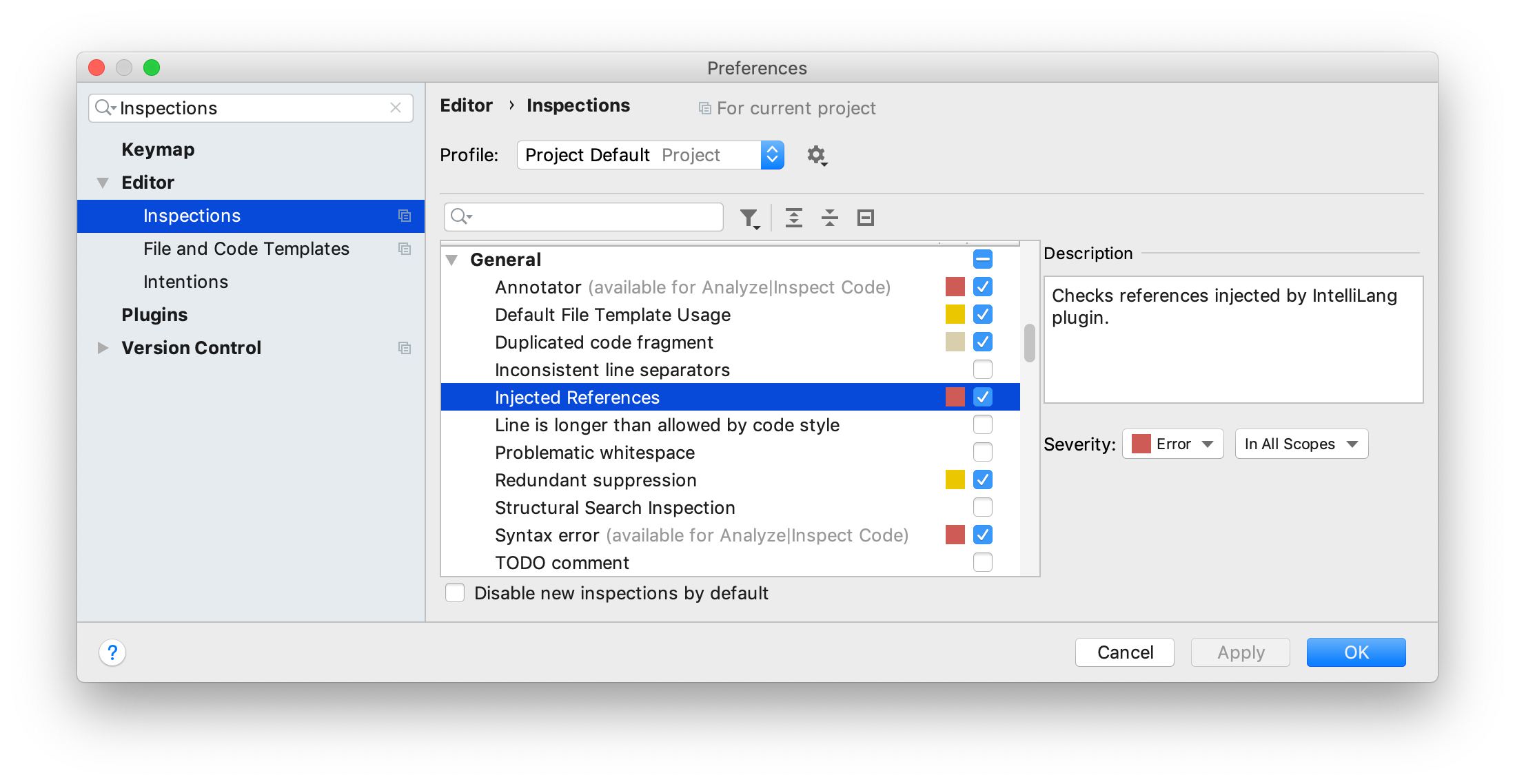Open the profile gear settings menu

[x=817, y=155]
